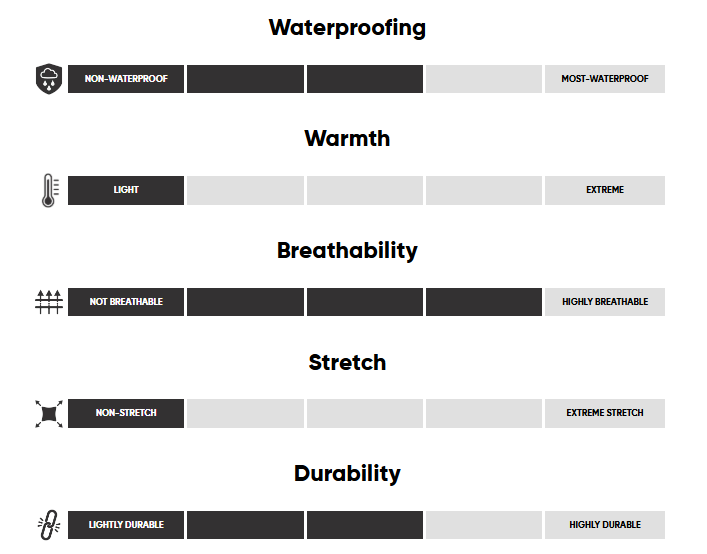Click the Light warmth segment
The width and height of the screenshot is (707, 554).
pos(126,190)
